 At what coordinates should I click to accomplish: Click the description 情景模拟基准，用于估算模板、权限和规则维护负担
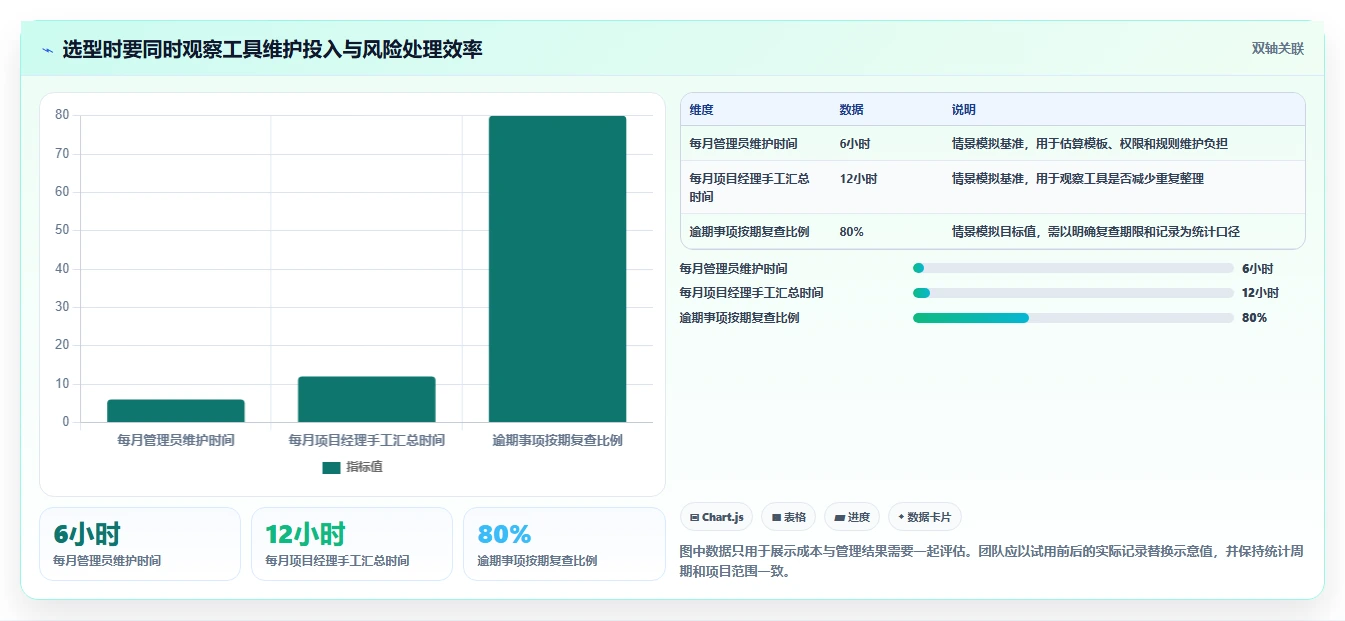click(x=1090, y=144)
